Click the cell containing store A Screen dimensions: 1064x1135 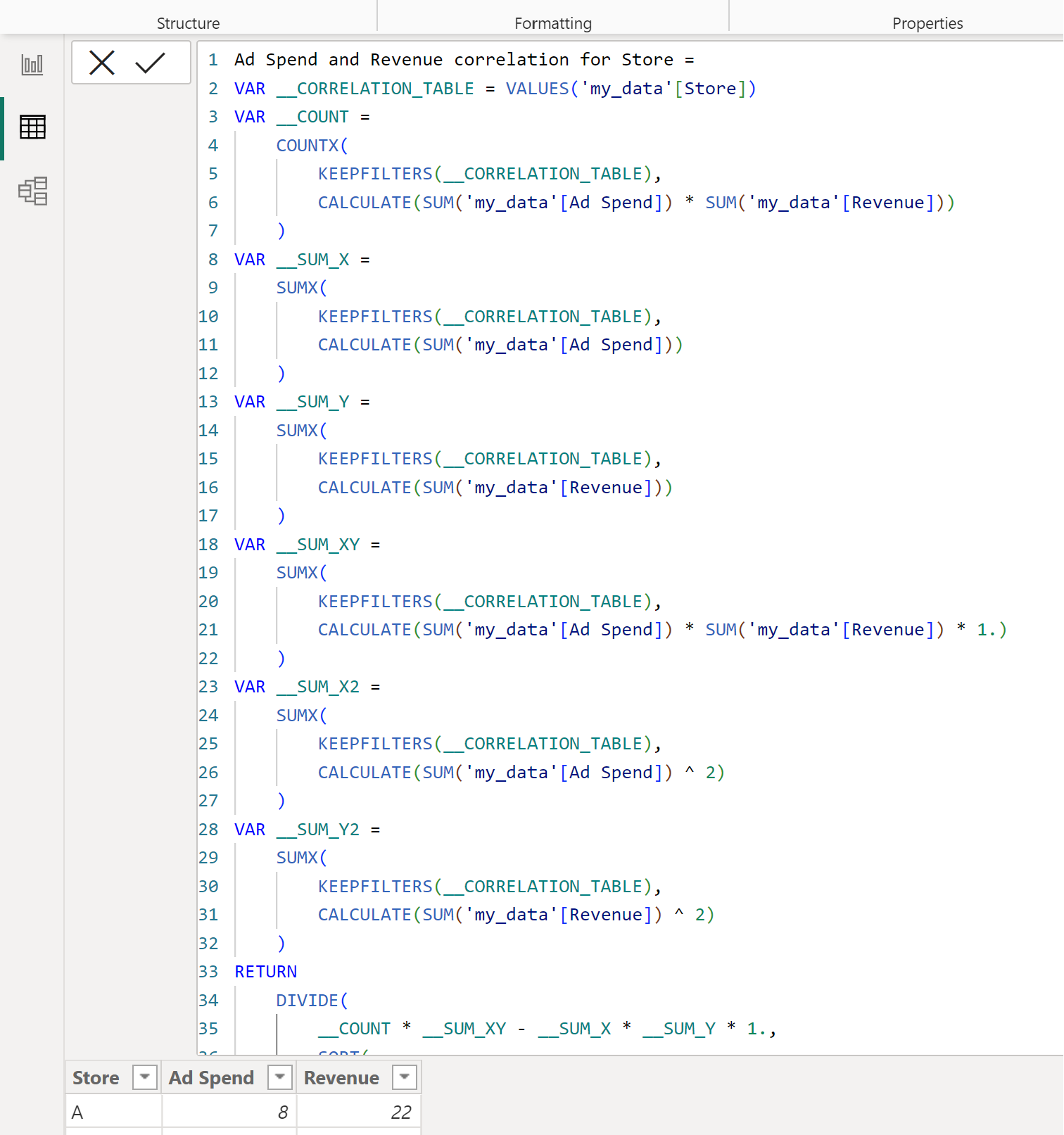point(114,1112)
